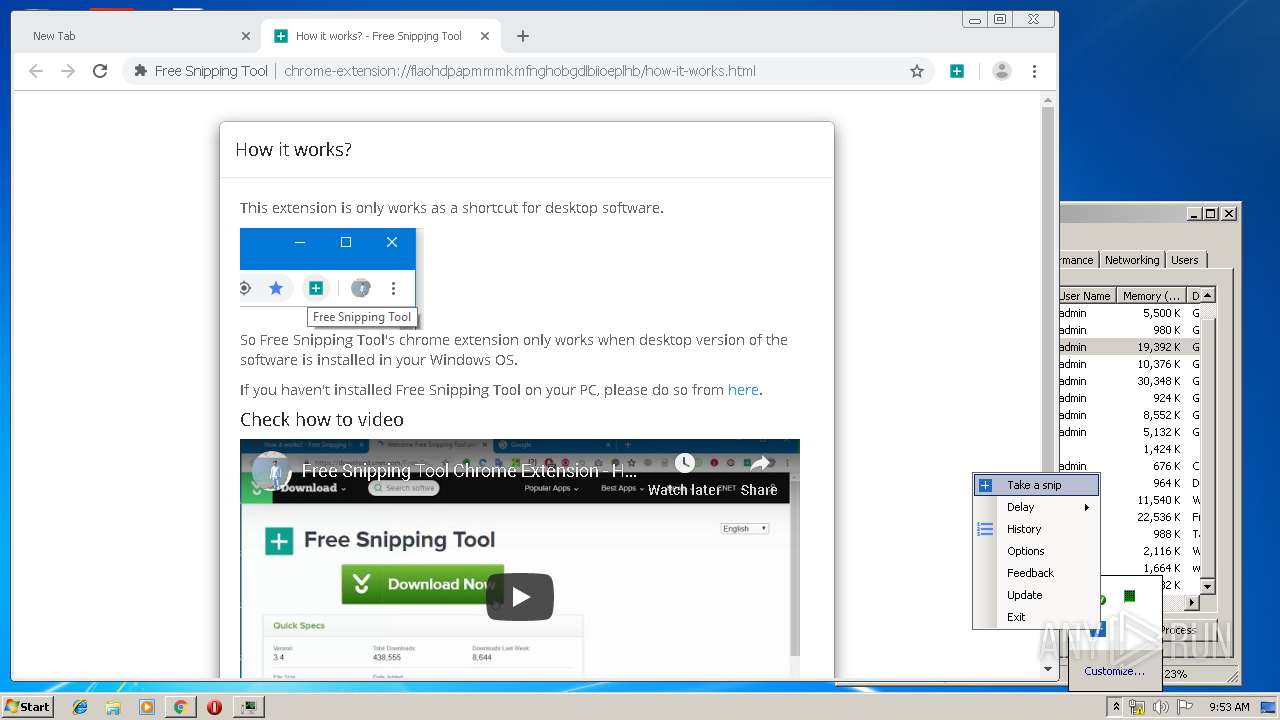
Task: Select Exit in the tray menu
Action: (1037, 617)
